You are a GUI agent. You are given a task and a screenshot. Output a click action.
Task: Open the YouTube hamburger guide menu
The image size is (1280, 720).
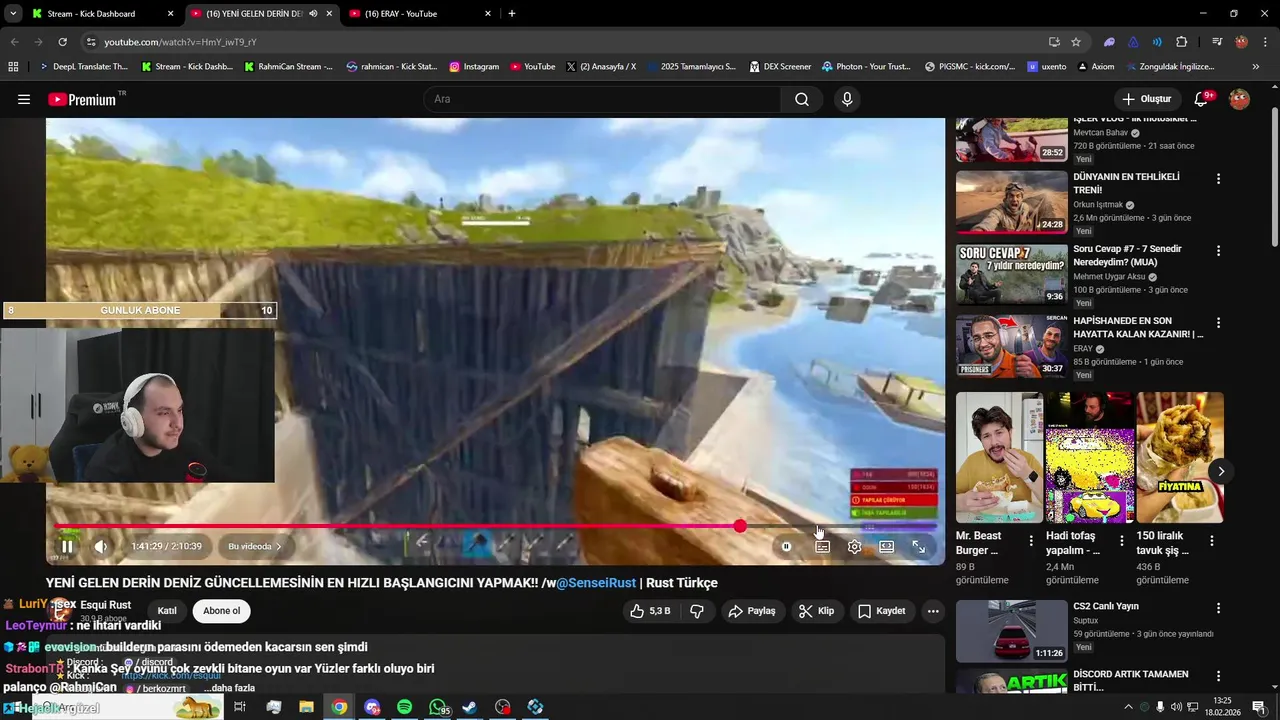(24, 99)
